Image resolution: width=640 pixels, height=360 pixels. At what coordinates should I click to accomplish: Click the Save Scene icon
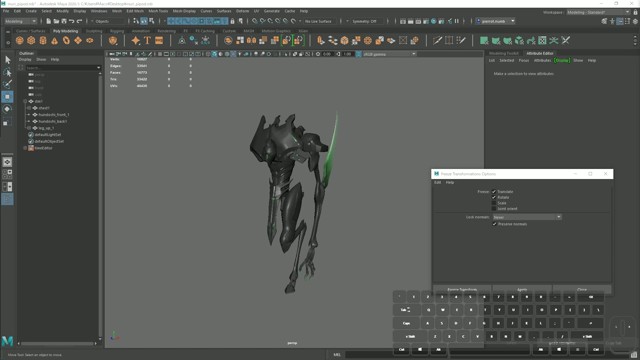[64, 21]
